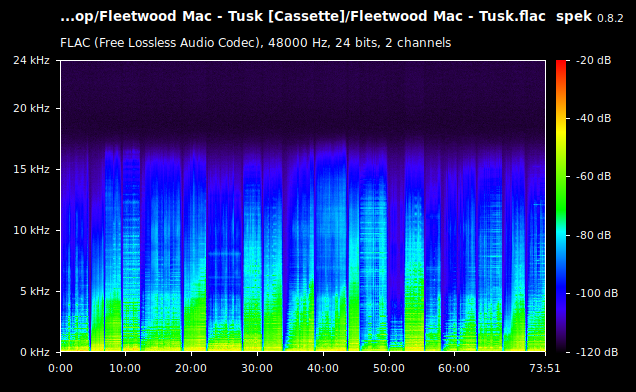Click the 20 kHz frequency axis label
636x392 pixels.
coord(31,108)
